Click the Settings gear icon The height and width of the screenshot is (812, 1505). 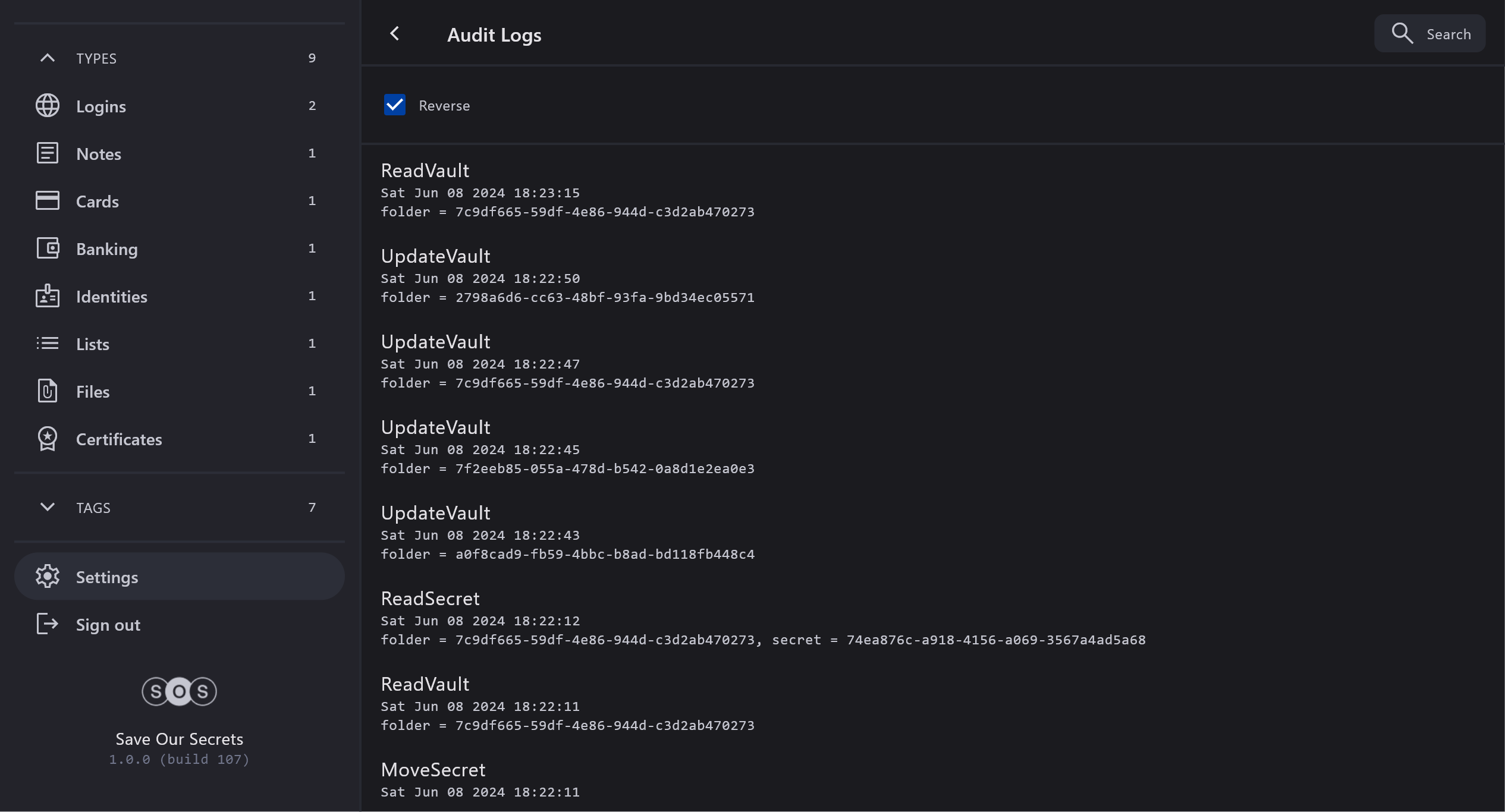coord(48,577)
